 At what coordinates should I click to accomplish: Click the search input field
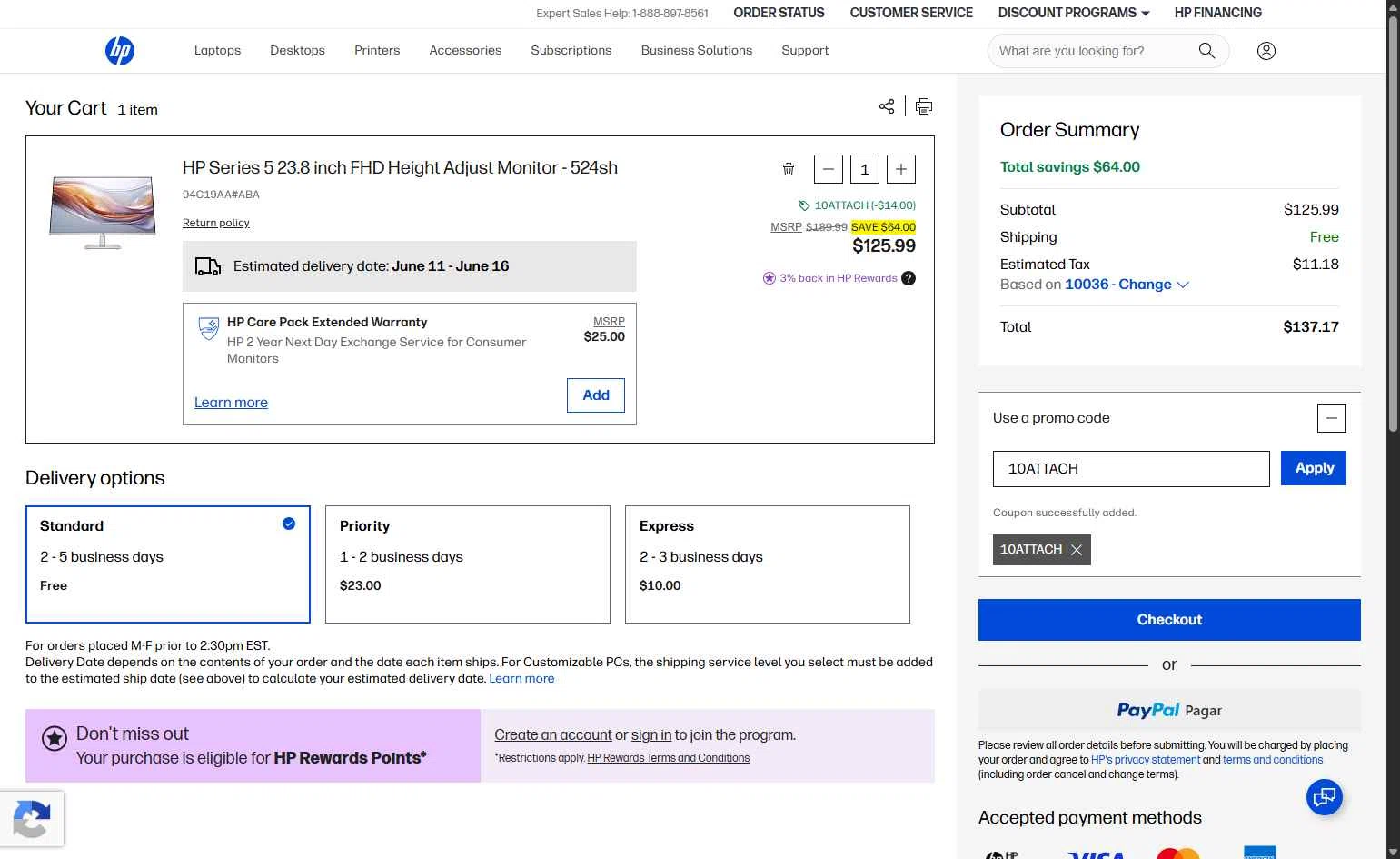point(1095,51)
